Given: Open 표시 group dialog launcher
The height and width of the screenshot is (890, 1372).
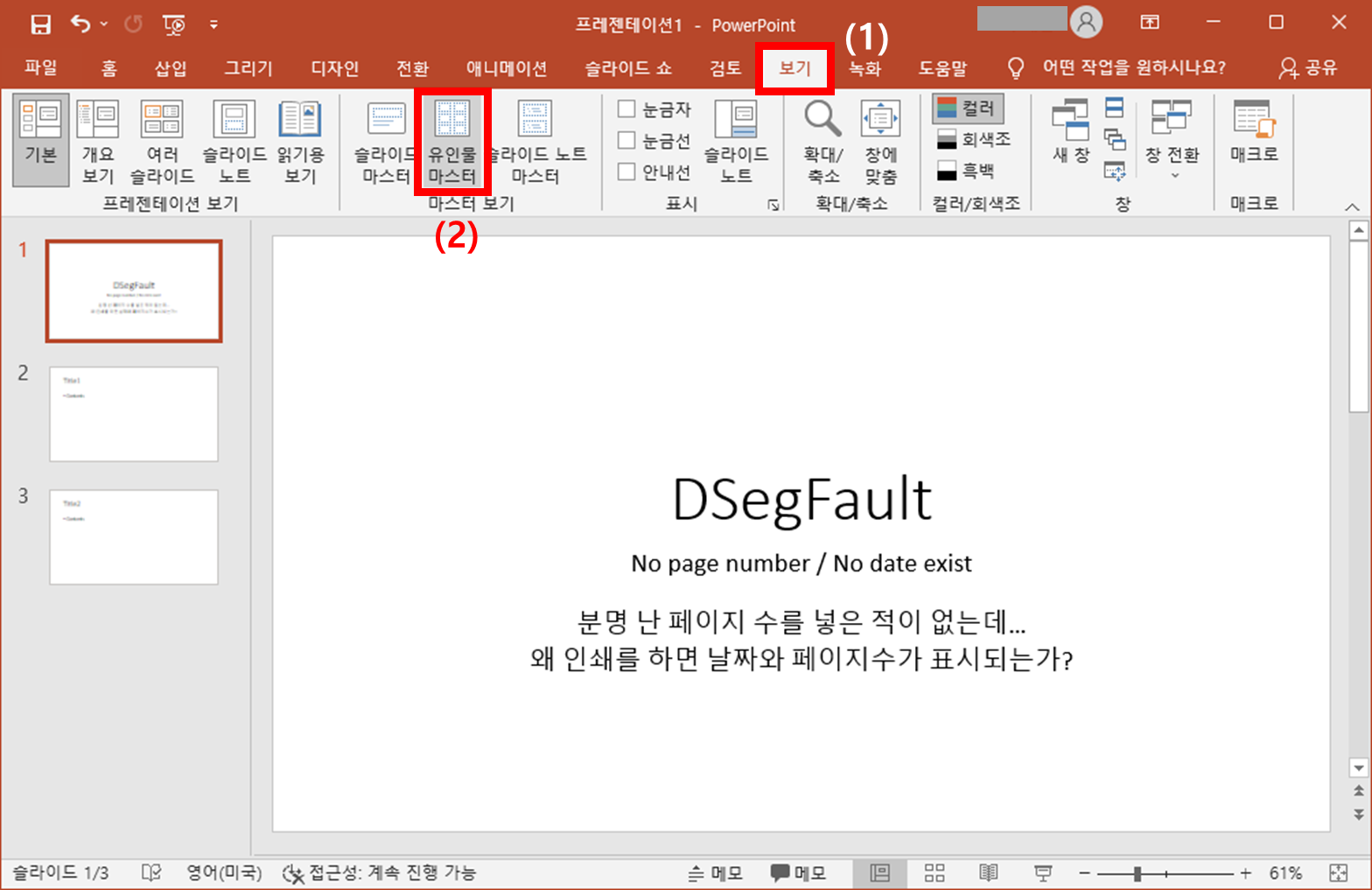Looking at the screenshot, I should (773, 205).
